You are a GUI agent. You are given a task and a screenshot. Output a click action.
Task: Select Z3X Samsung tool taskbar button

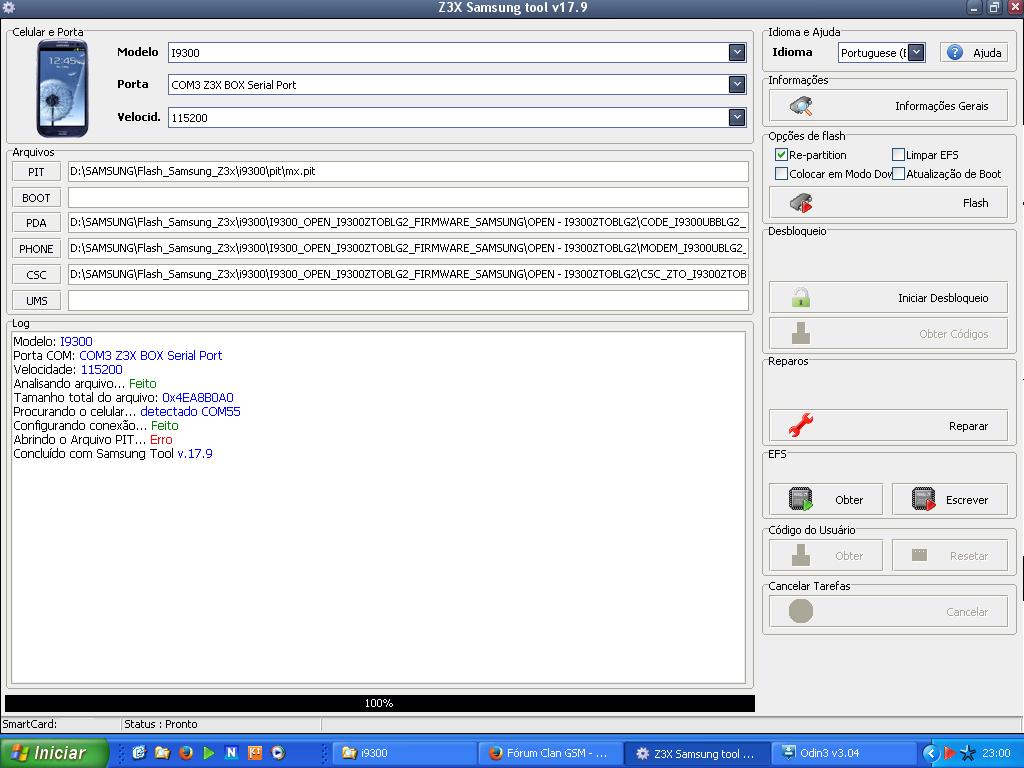pyautogui.click(x=697, y=753)
